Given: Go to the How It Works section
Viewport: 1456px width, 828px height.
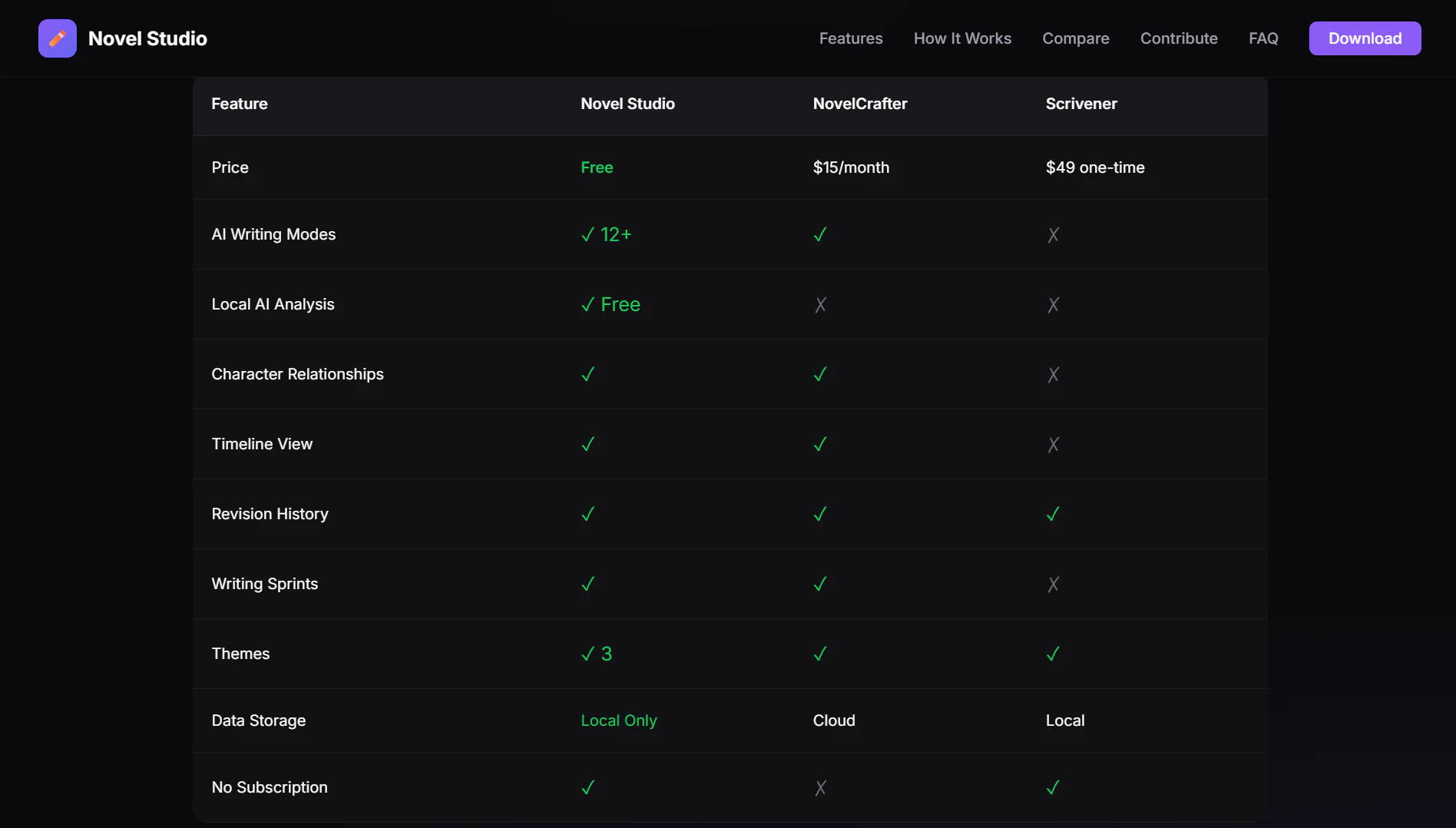Looking at the screenshot, I should pos(962,38).
